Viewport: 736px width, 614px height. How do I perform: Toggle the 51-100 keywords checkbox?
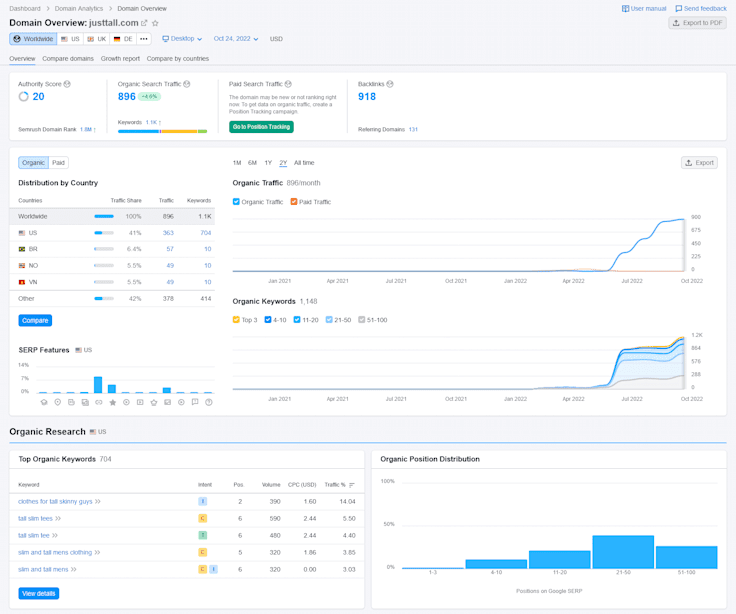(361, 320)
